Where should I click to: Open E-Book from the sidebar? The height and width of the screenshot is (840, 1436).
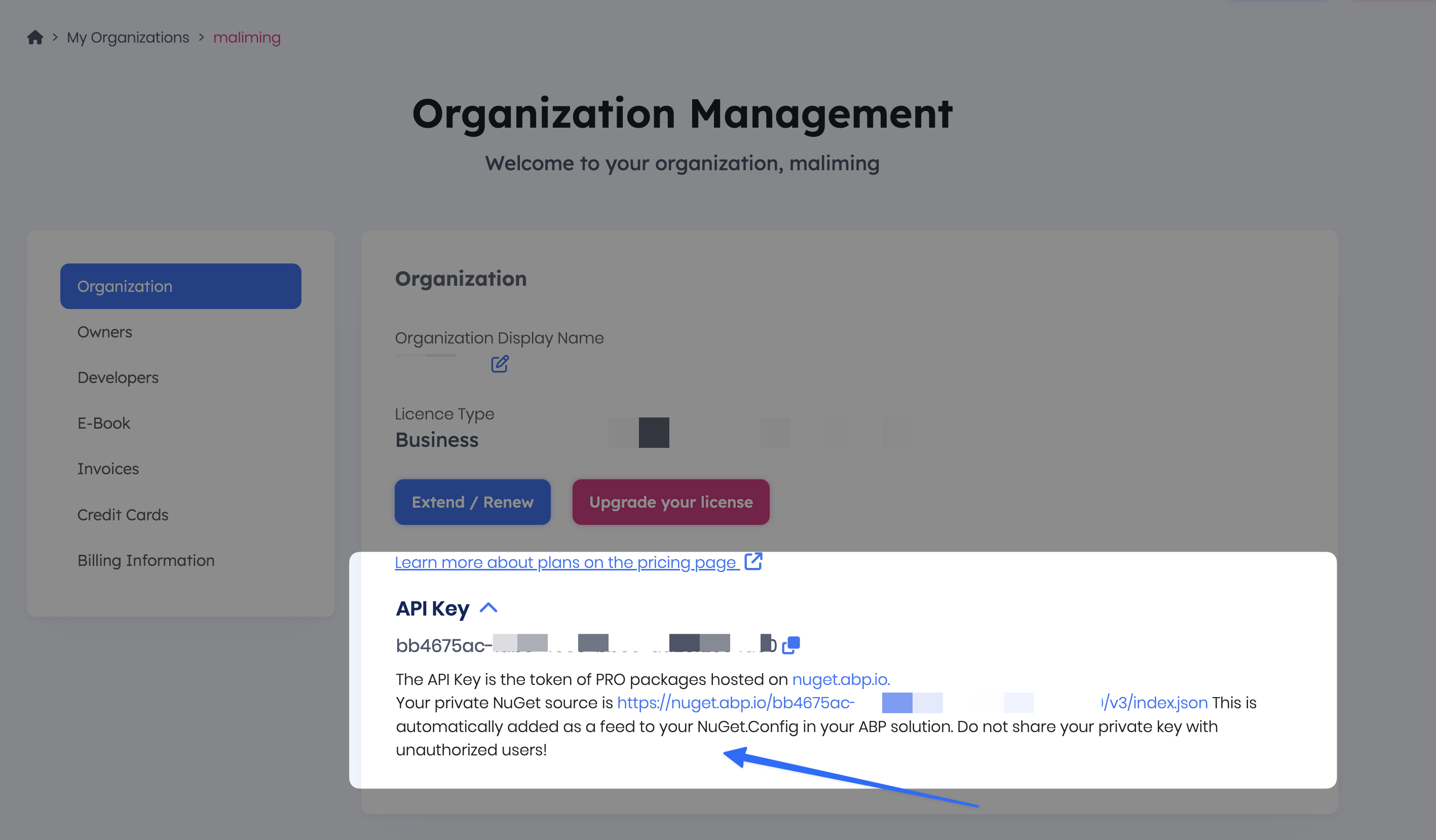(104, 423)
